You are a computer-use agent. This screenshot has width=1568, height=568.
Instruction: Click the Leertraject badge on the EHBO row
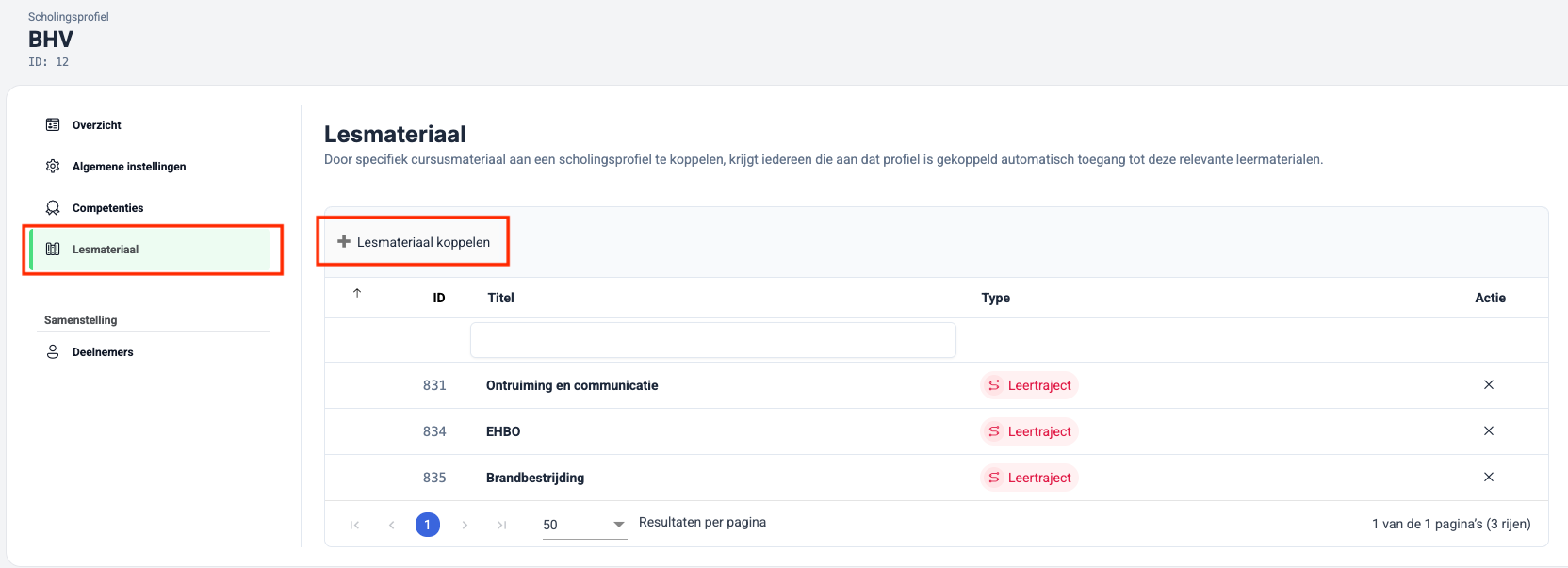pyautogui.click(x=1029, y=431)
